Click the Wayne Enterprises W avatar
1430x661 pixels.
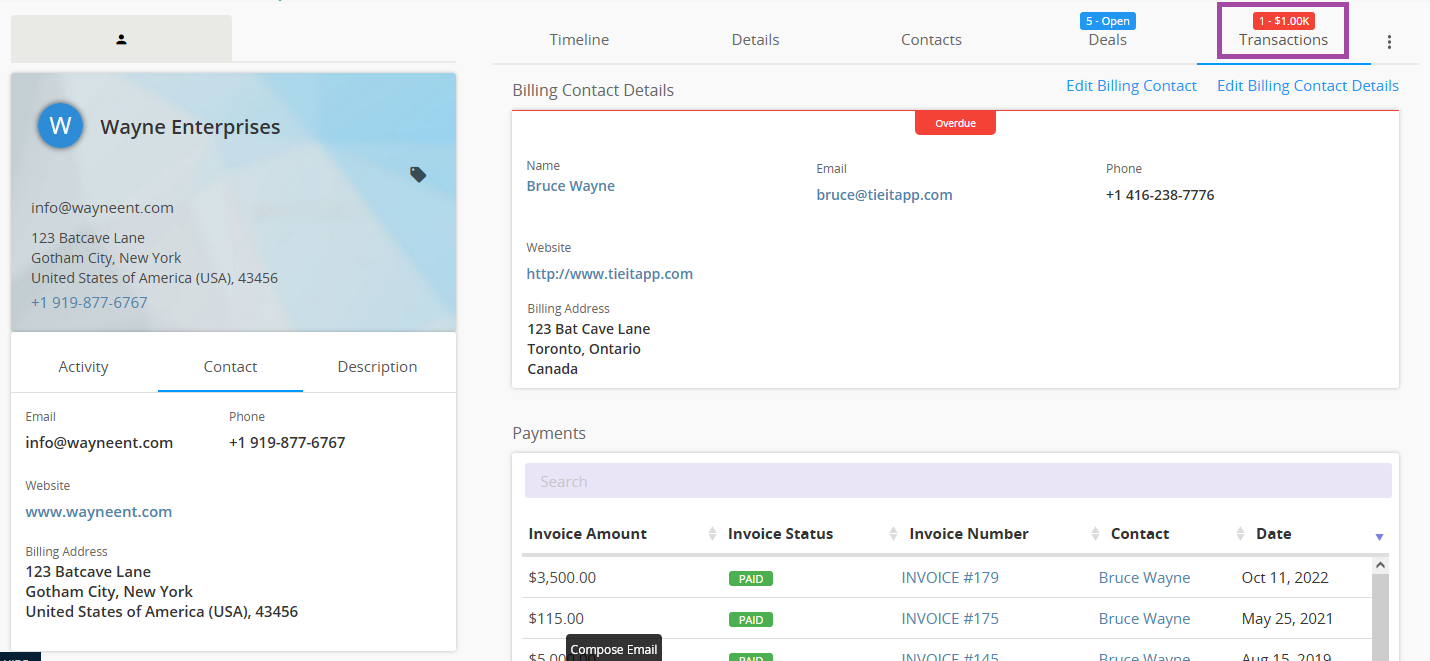tap(60, 126)
